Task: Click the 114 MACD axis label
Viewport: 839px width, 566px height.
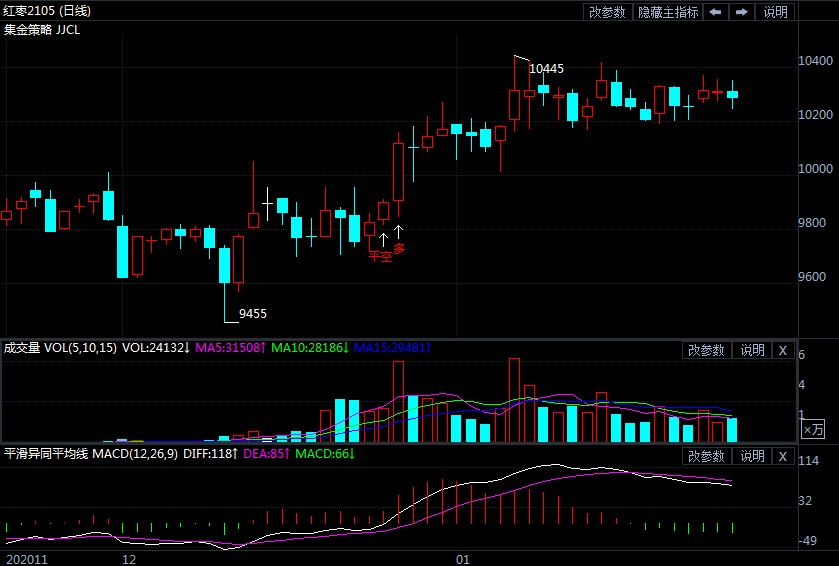Action: (x=808, y=461)
